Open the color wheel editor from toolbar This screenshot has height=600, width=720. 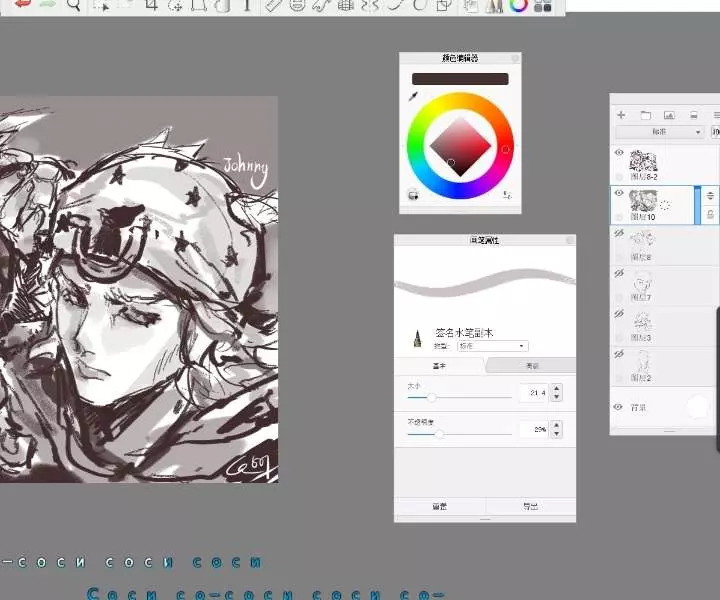click(518, 6)
